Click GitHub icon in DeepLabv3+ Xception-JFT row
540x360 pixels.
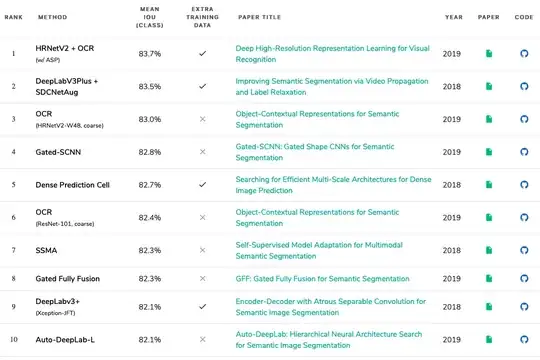coord(524,307)
